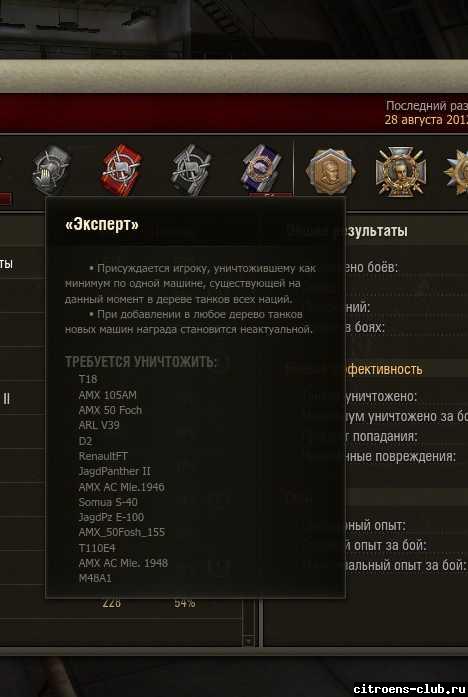Click the black-ribbon grey Expert medal
Image resolution: width=468 pixels, height=697 pixels.
[x=192, y=170]
